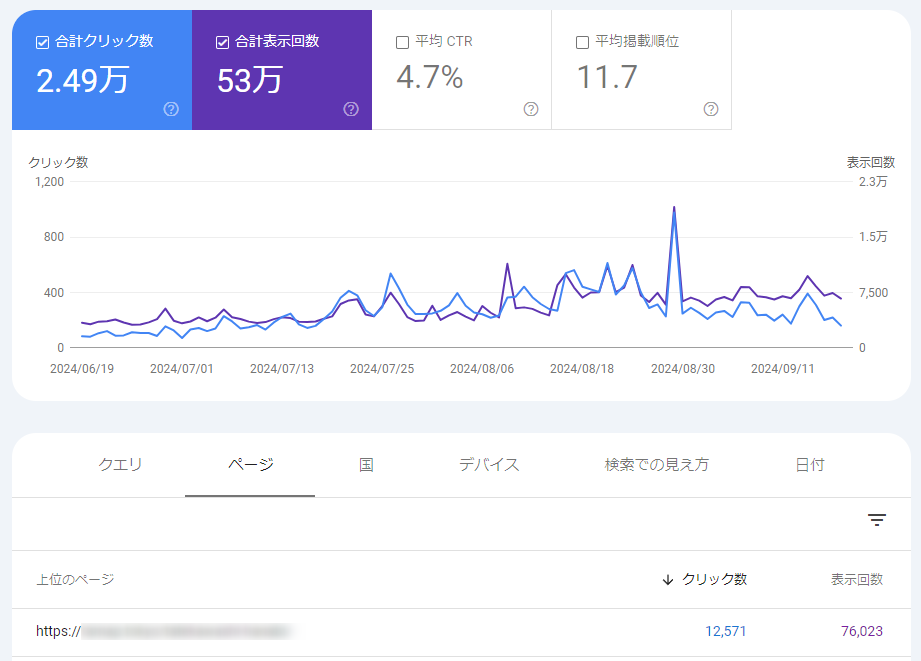This screenshot has height=661, width=921.
Task: Enable the 平均 CTR checkbox
Action: 402,42
